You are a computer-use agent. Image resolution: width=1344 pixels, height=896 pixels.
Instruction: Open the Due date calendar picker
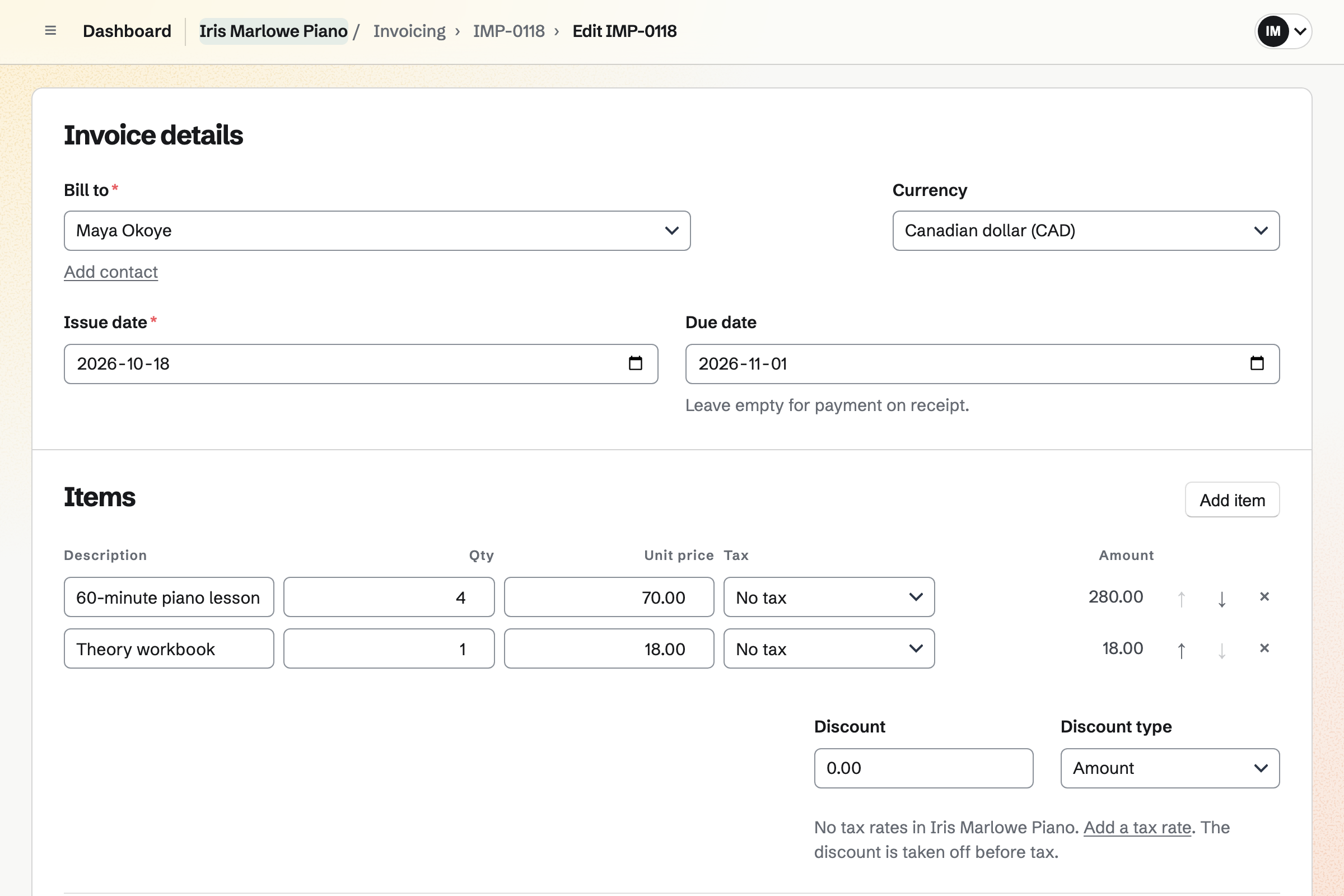pos(1257,363)
